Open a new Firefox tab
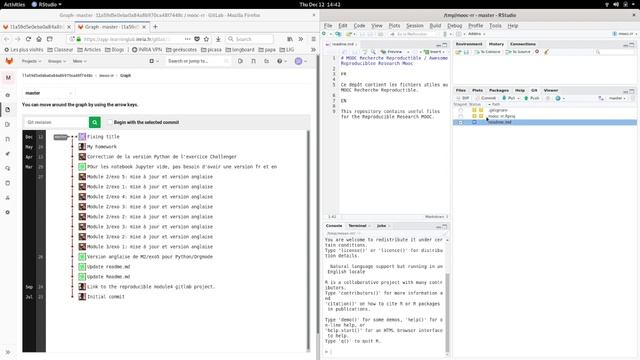 pos(155,27)
